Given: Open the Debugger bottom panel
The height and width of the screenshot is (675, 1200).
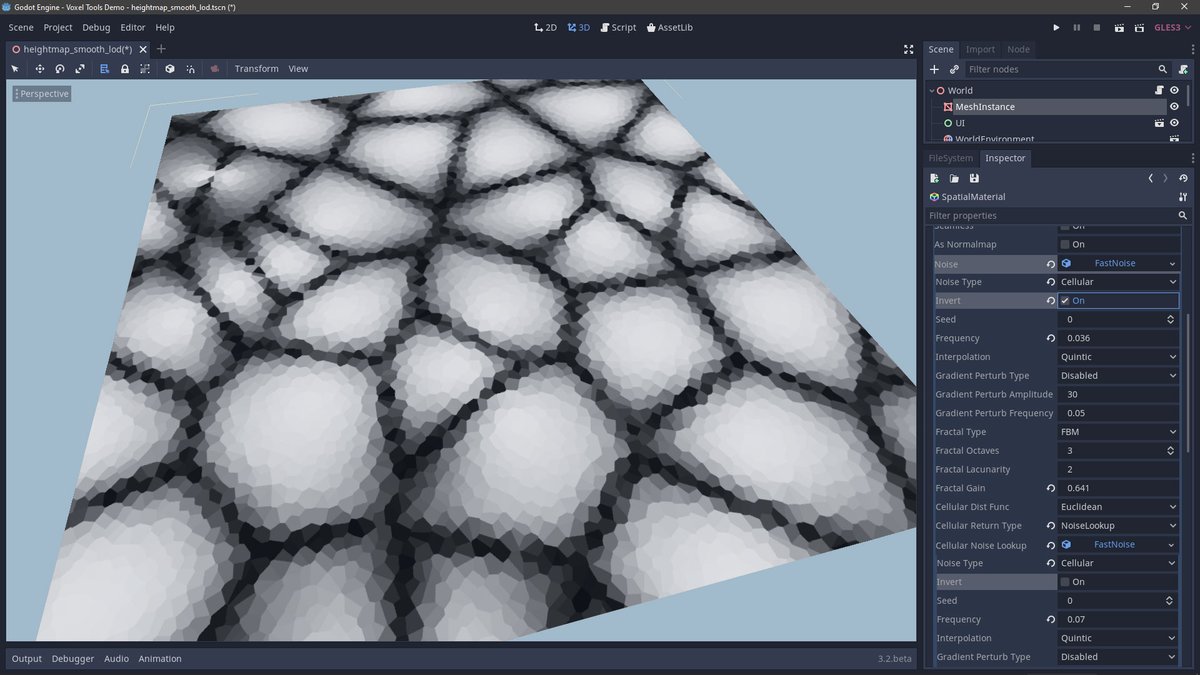Looking at the screenshot, I should pos(73,659).
